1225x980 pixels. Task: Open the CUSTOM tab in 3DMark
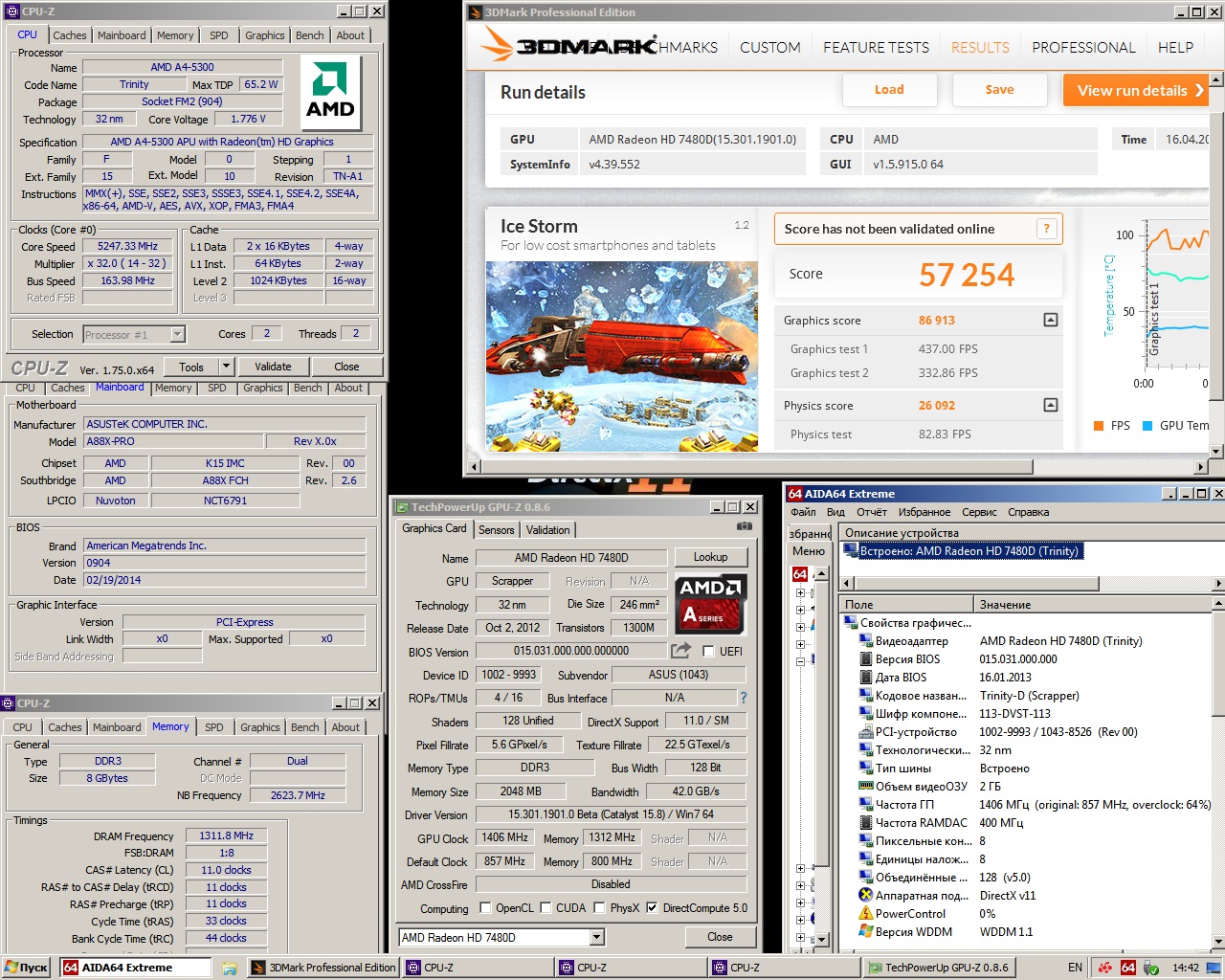[x=769, y=47]
